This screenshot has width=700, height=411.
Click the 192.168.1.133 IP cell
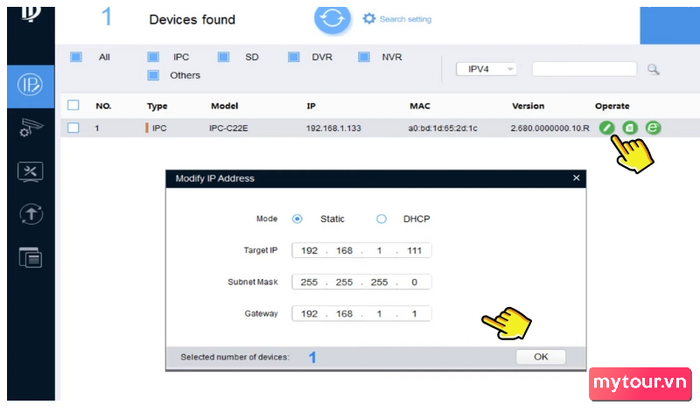(333, 128)
